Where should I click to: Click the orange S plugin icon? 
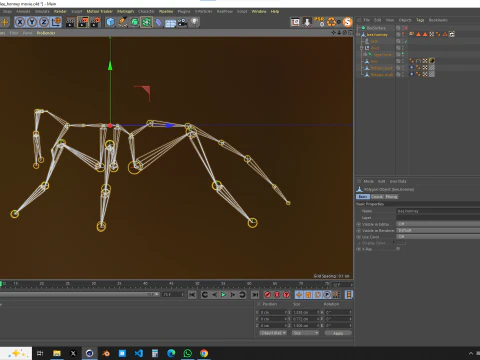coord(347,22)
